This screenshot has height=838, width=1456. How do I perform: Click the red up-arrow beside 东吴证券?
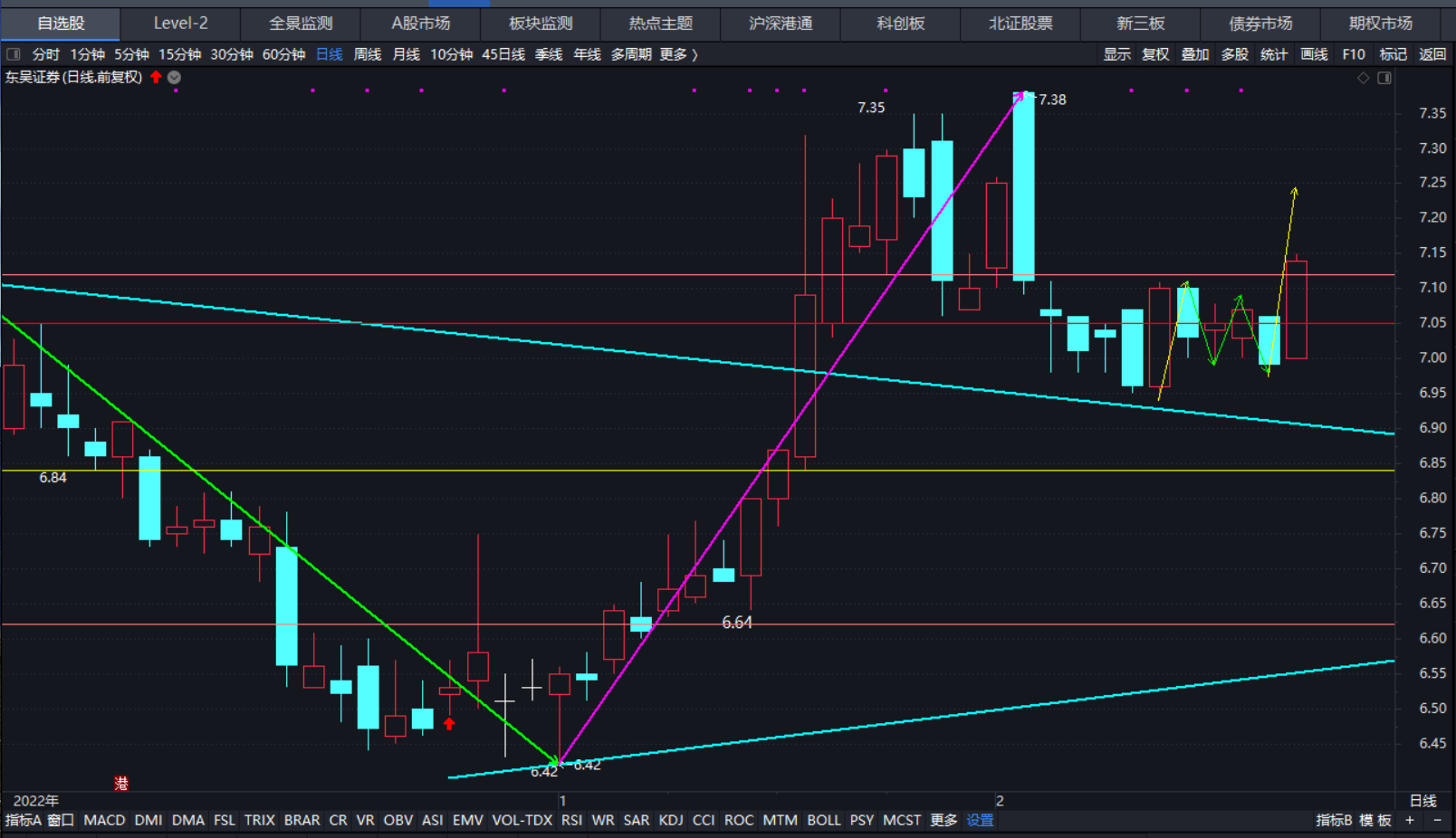[x=156, y=77]
